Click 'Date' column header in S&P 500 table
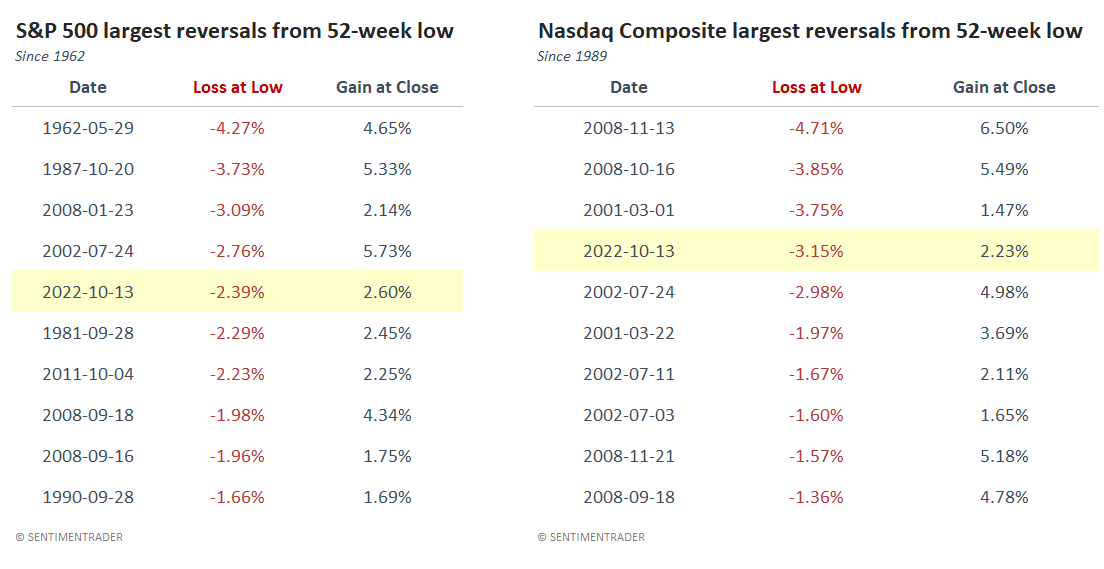This screenshot has width=1104, height=569. (x=88, y=87)
